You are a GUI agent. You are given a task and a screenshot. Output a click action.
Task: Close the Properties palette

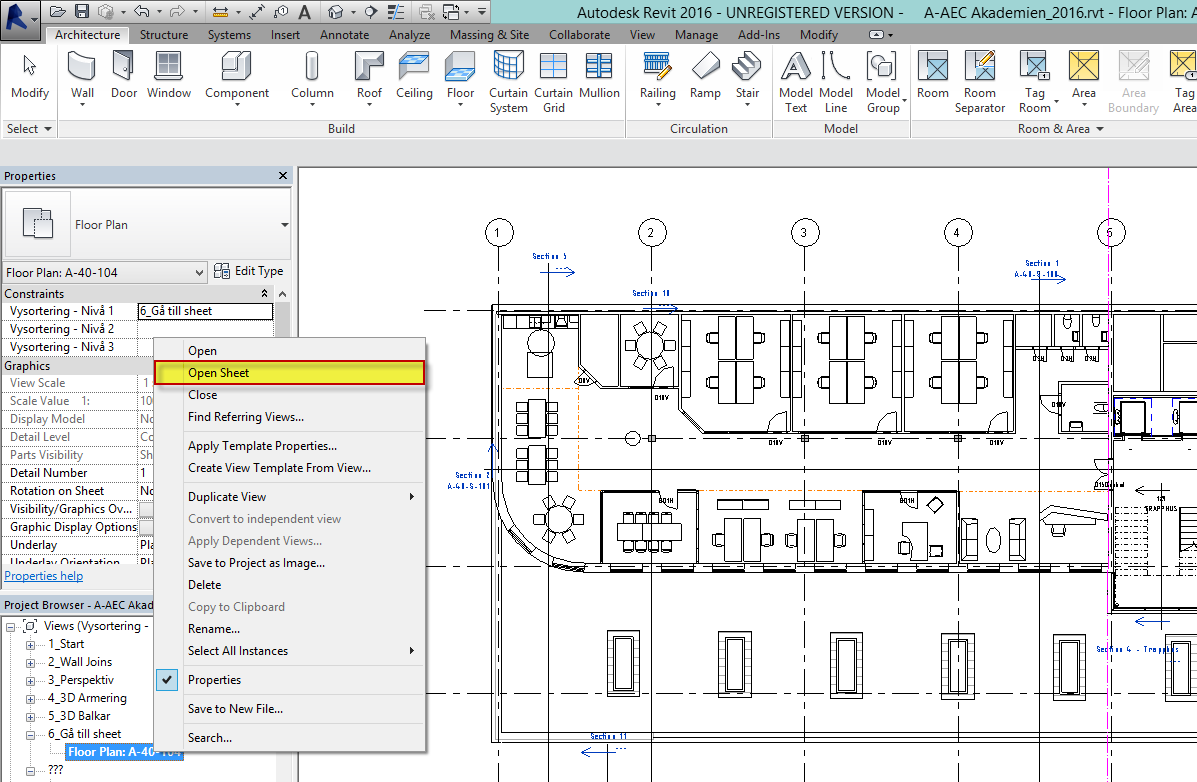[282, 176]
